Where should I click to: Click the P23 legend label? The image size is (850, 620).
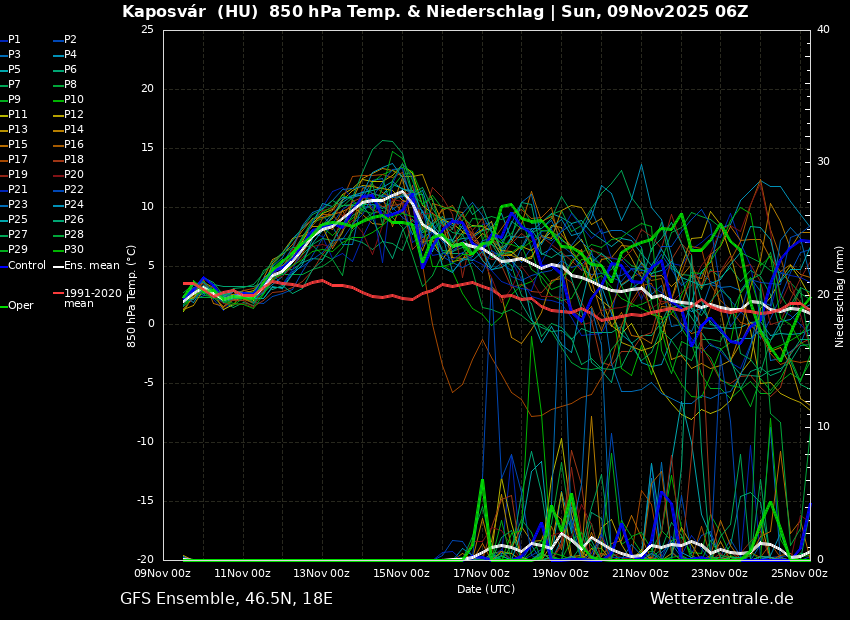tap(18, 205)
